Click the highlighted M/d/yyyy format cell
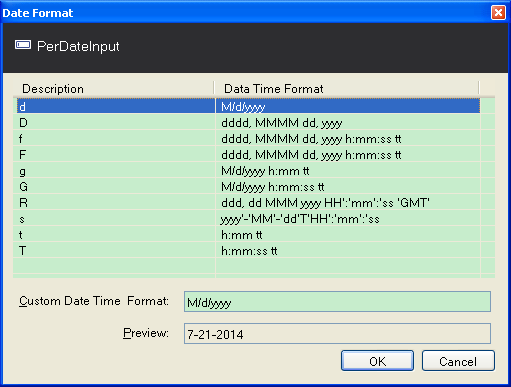This screenshot has height=387, width=511. tap(348, 106)
